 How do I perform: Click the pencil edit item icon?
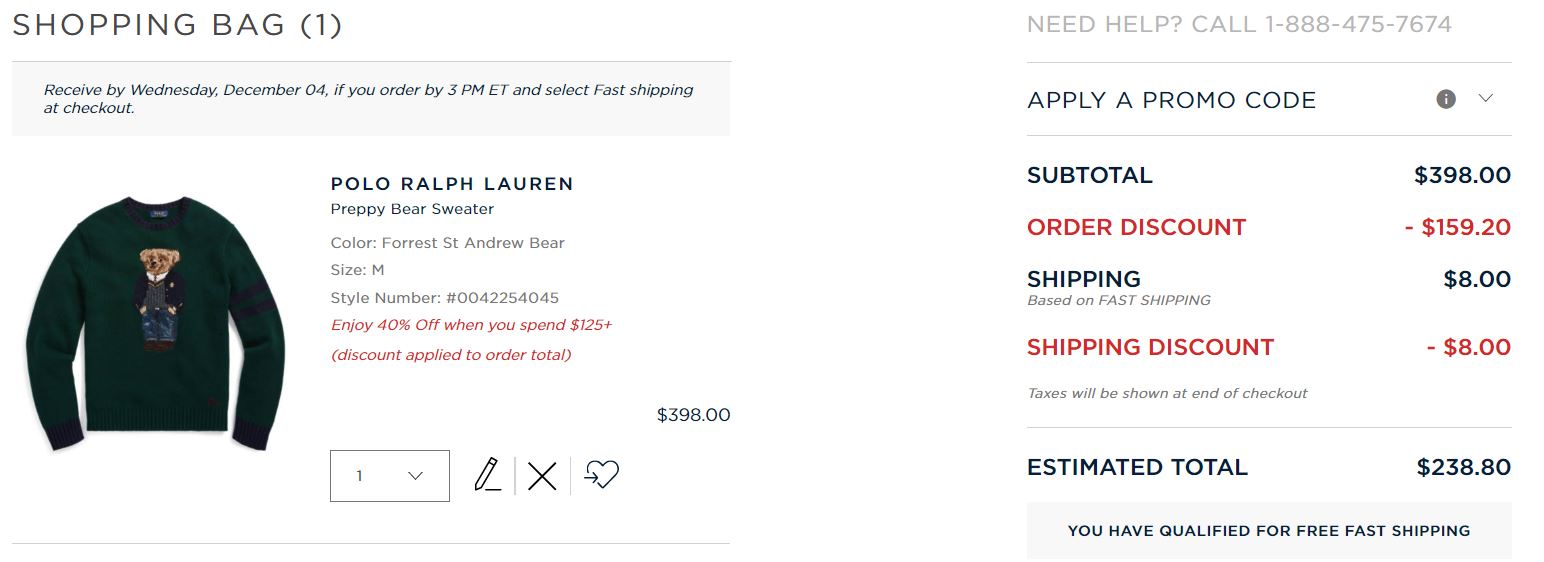click(x=488, y=475)
